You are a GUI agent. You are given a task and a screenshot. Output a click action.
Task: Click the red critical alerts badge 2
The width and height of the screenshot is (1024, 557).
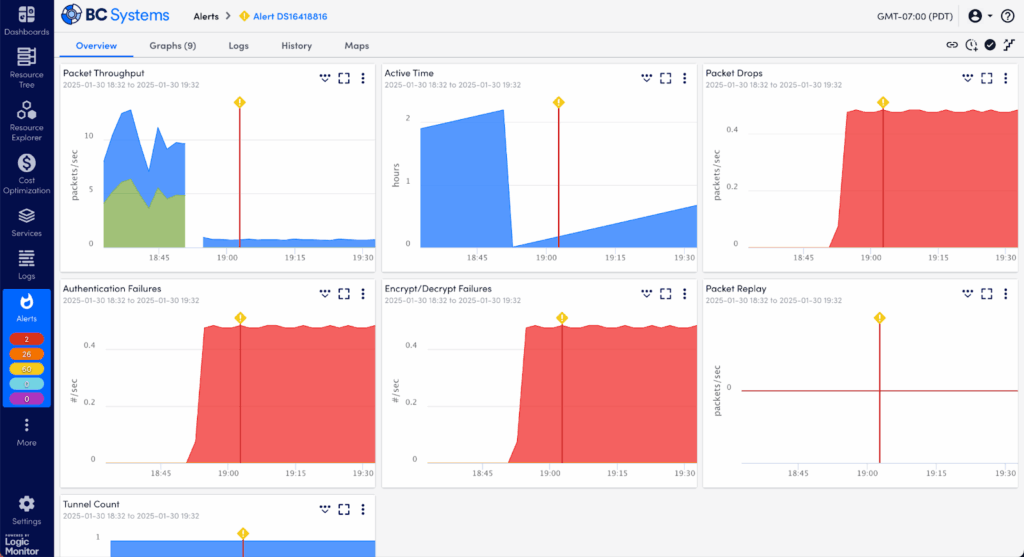coord(26,339)
